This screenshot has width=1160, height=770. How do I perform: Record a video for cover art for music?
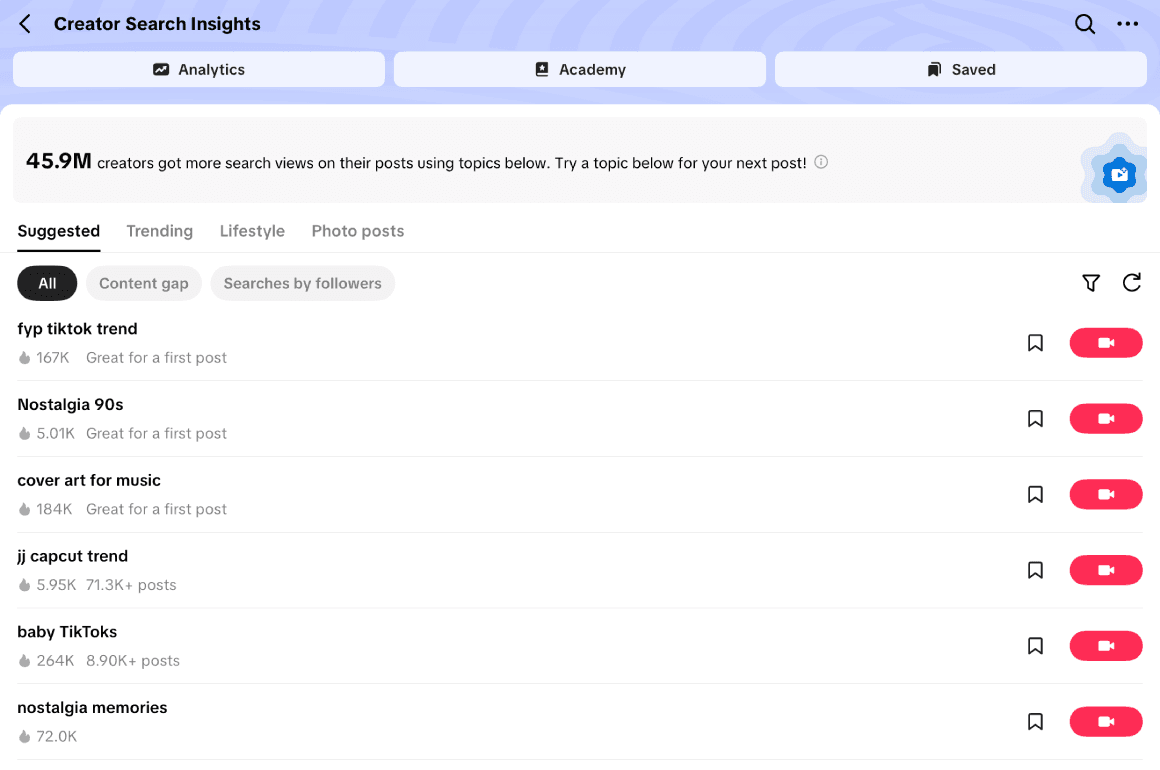pyautogui.click(x=1106, y=495)
